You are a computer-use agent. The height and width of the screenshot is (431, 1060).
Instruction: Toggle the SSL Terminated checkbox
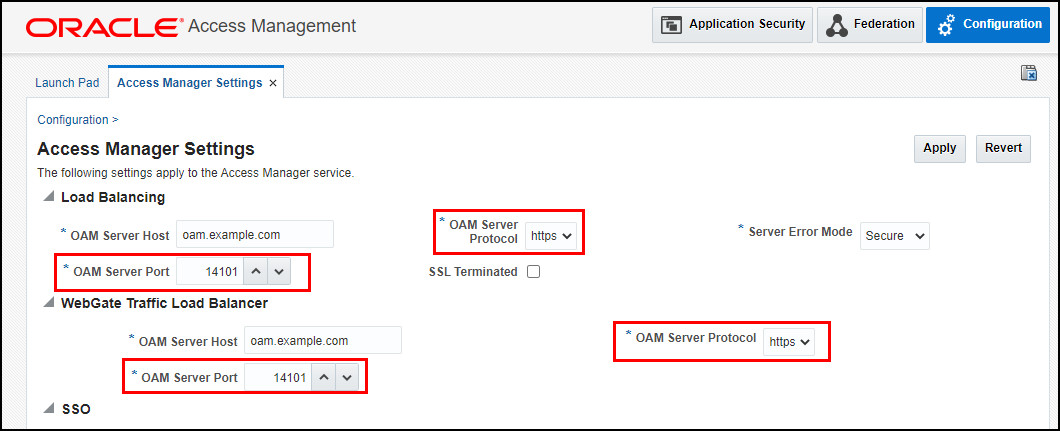(x=533, y=272)
